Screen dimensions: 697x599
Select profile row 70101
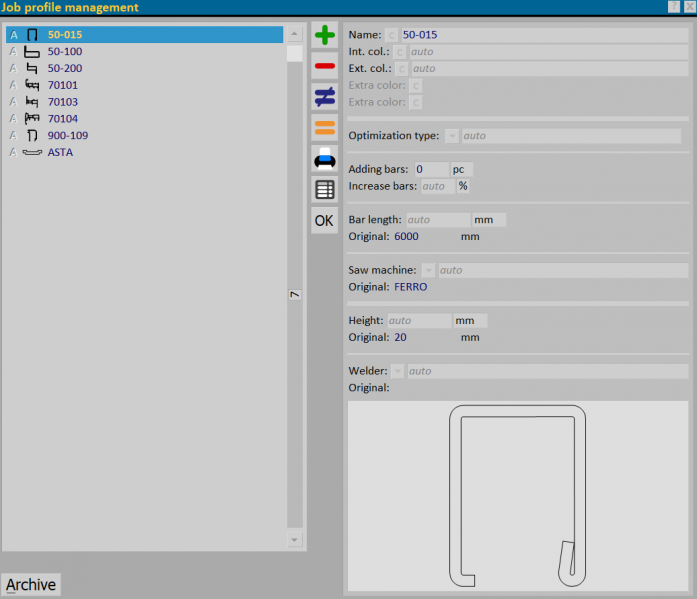coord(144,85)
